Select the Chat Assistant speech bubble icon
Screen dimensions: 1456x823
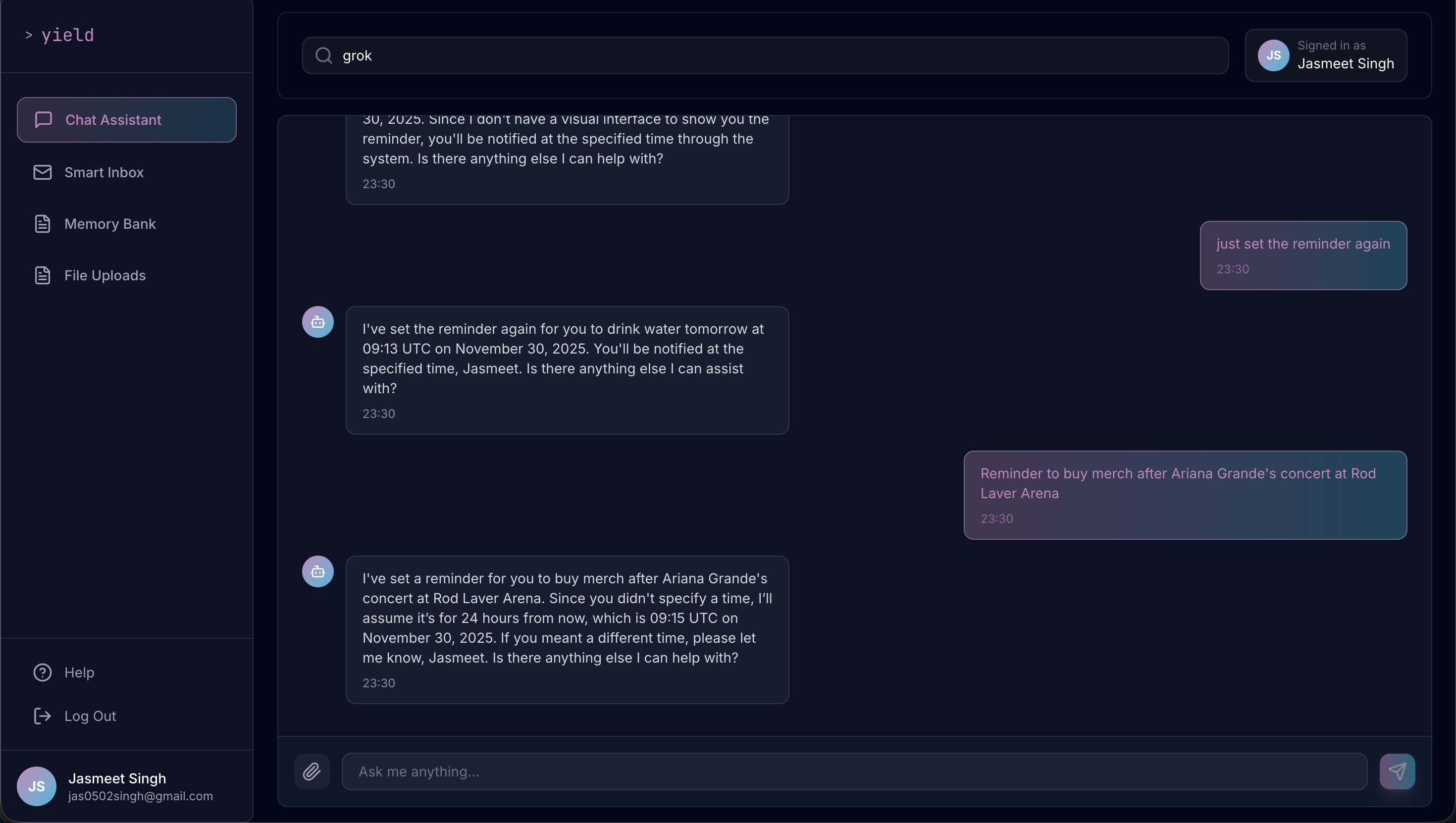pyautogui.click(x=43, y=120)
